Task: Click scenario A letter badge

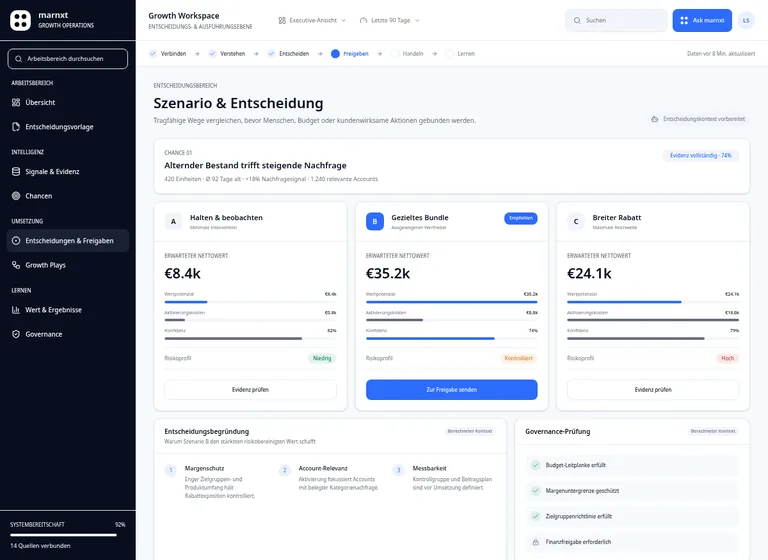Action: click(x=173, y=221)
